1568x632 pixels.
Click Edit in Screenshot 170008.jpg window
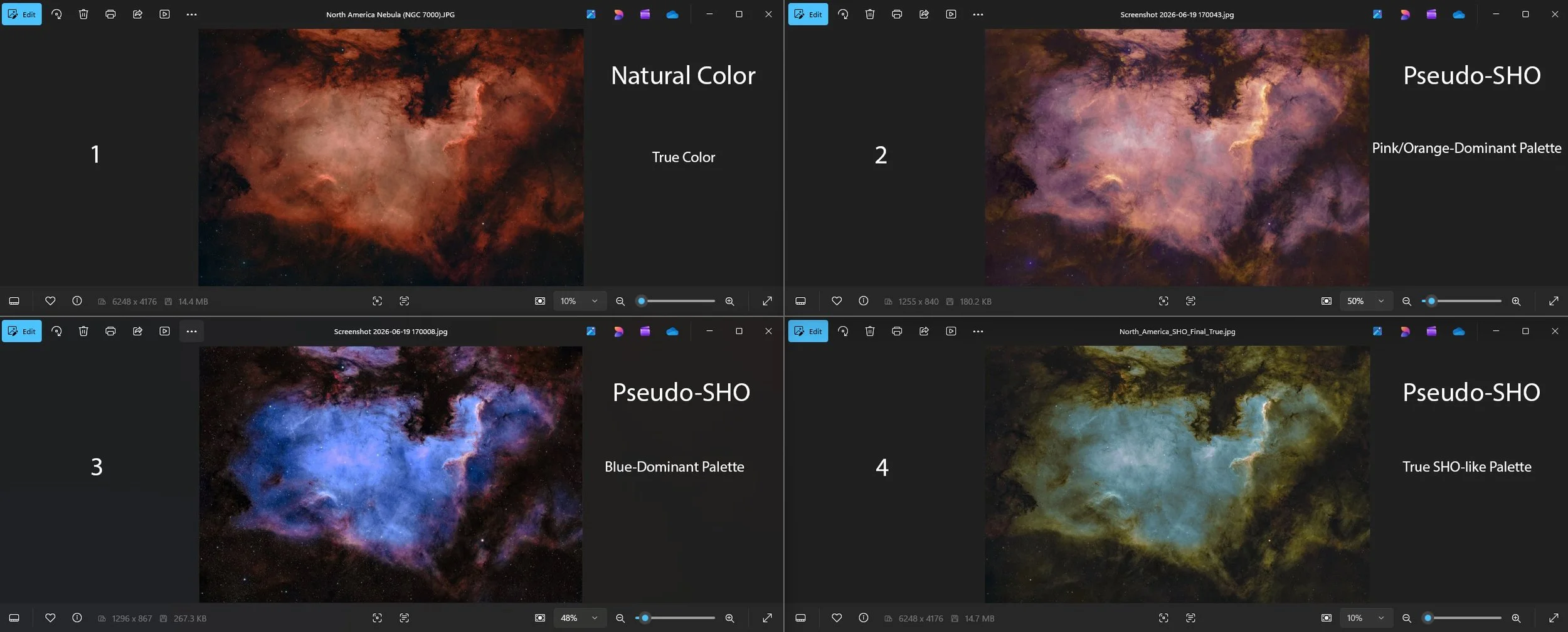[22, 331]
